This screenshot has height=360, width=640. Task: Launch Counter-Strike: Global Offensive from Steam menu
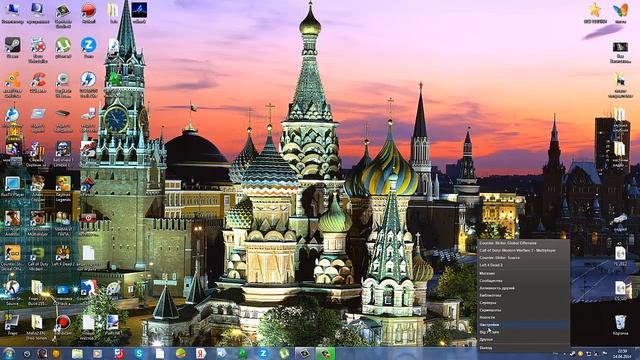(524, 243)
